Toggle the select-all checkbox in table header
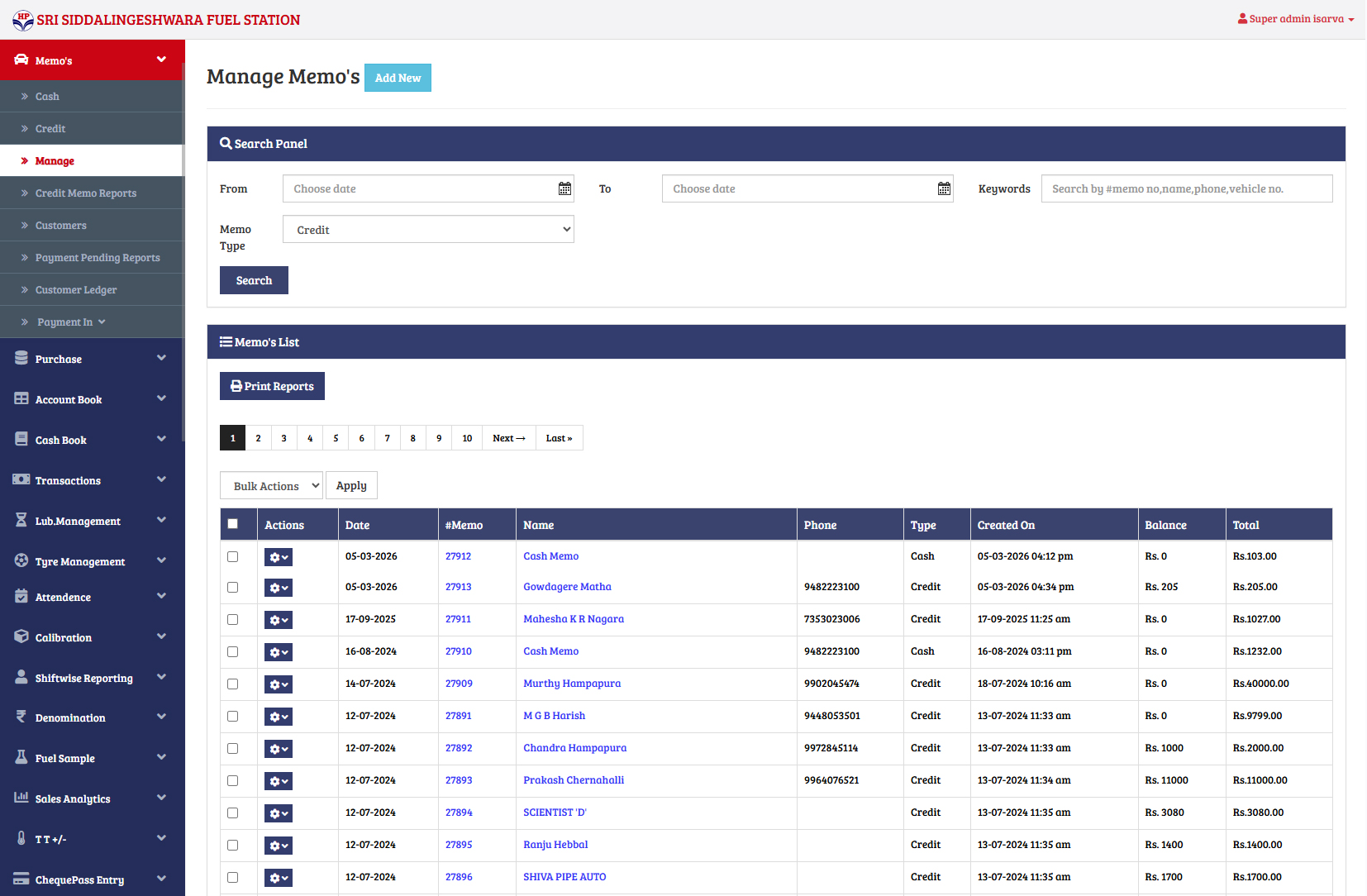Viewport: 1367px width, 896px height. click(233, 524)
